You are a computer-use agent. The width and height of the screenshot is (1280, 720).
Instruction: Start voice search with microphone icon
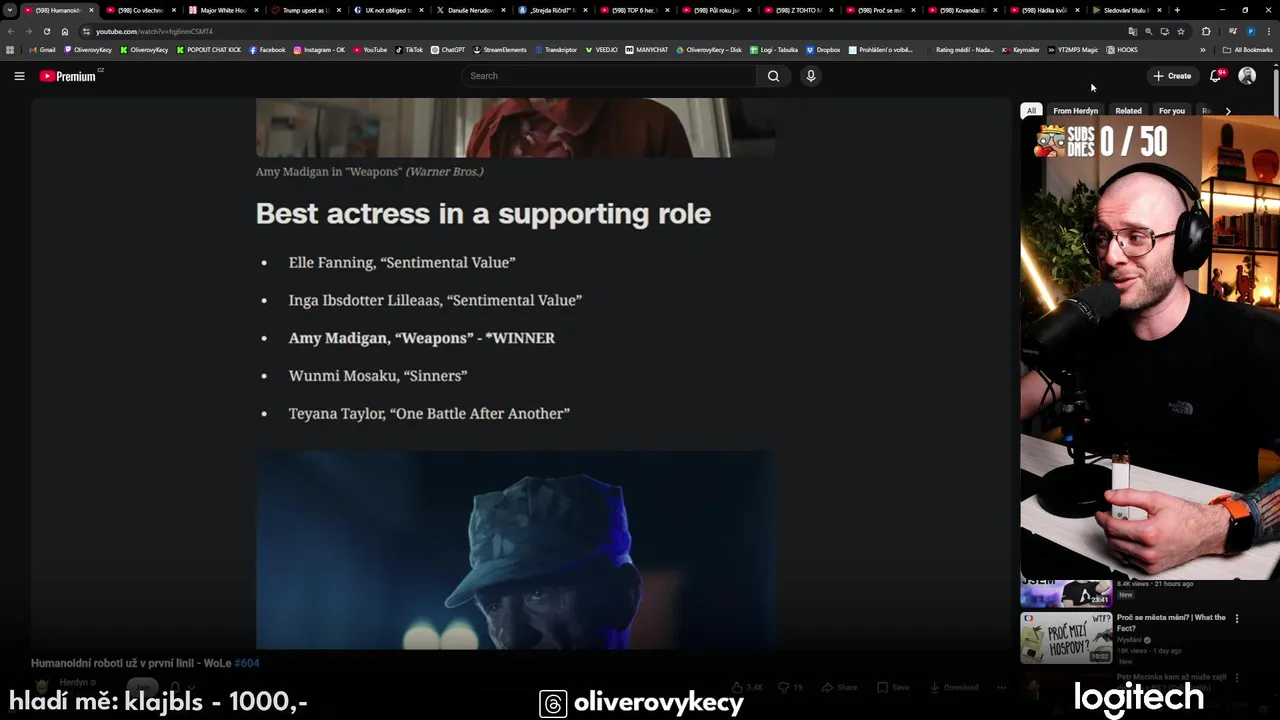[811, 76]
